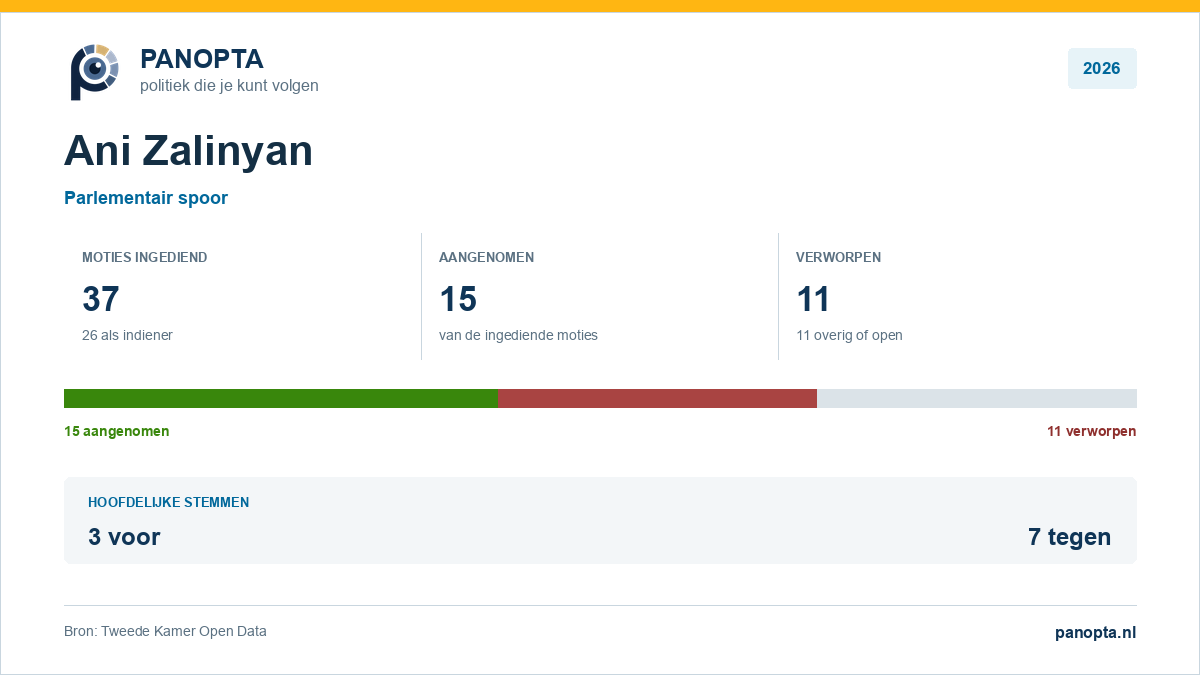Click the Aangenomen count 15

pos(458,299)
